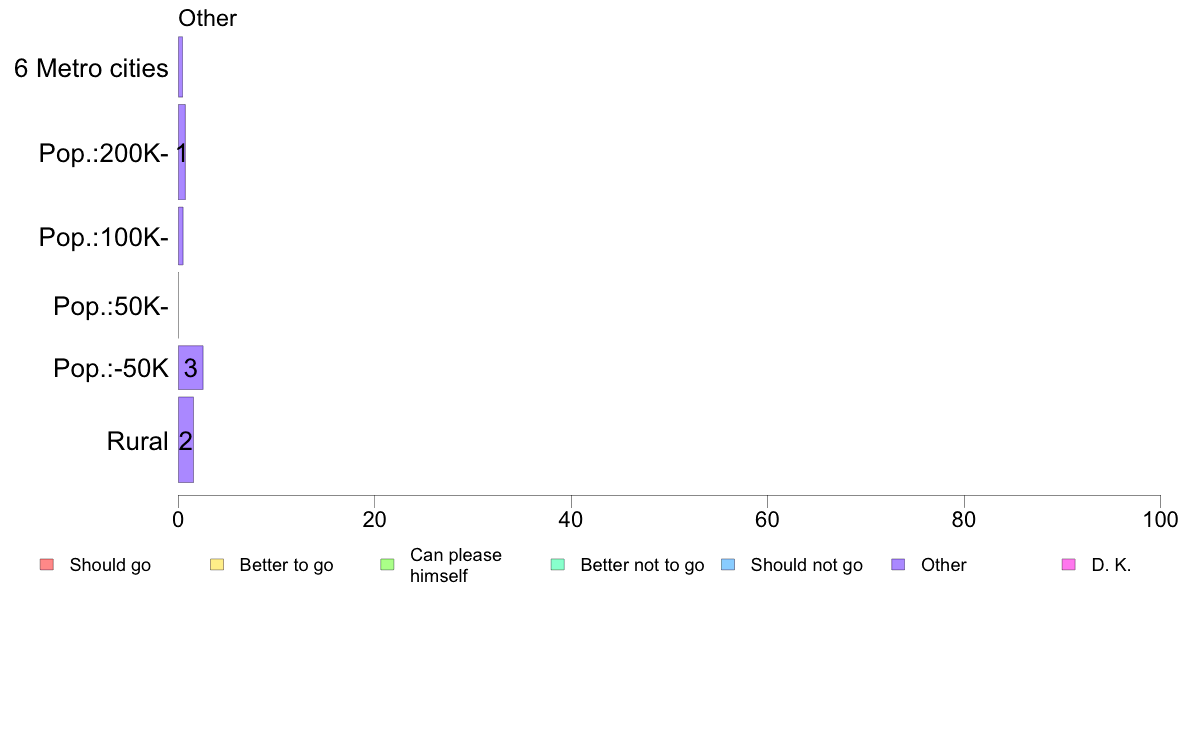
Task: Click the green Can please himself swatch
Action: click(387, 565)
